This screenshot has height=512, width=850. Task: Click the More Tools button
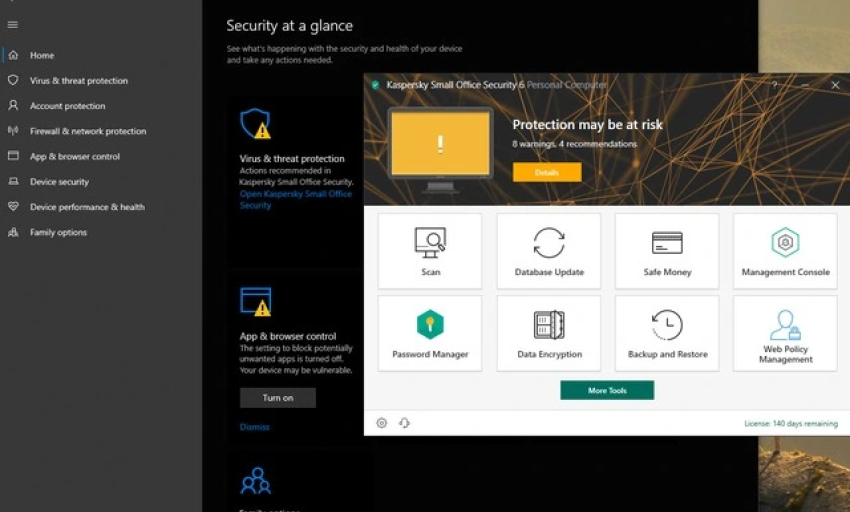(607, 391)
